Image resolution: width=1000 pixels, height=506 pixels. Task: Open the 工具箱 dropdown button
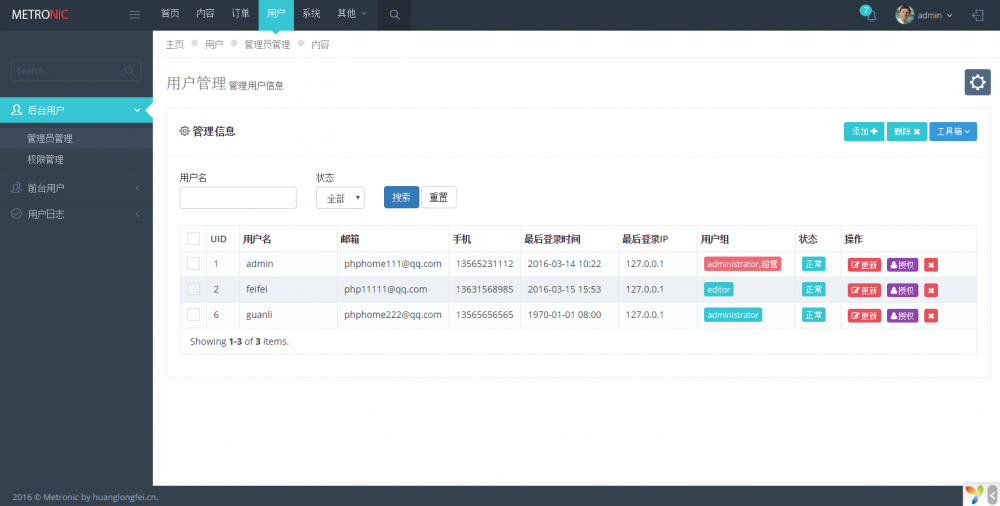click(953, 131)
